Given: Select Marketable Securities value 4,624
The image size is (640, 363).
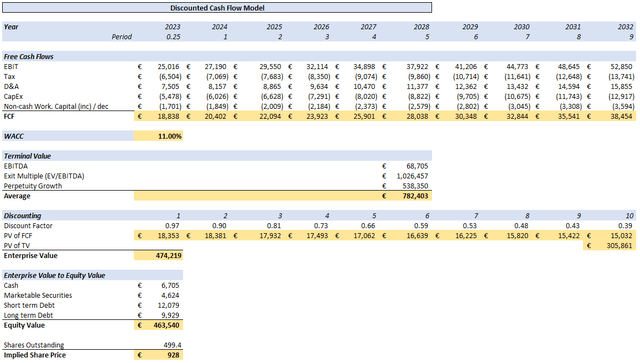Looking at the screenshot, I should pyautogui.click(x=170, y=295).
